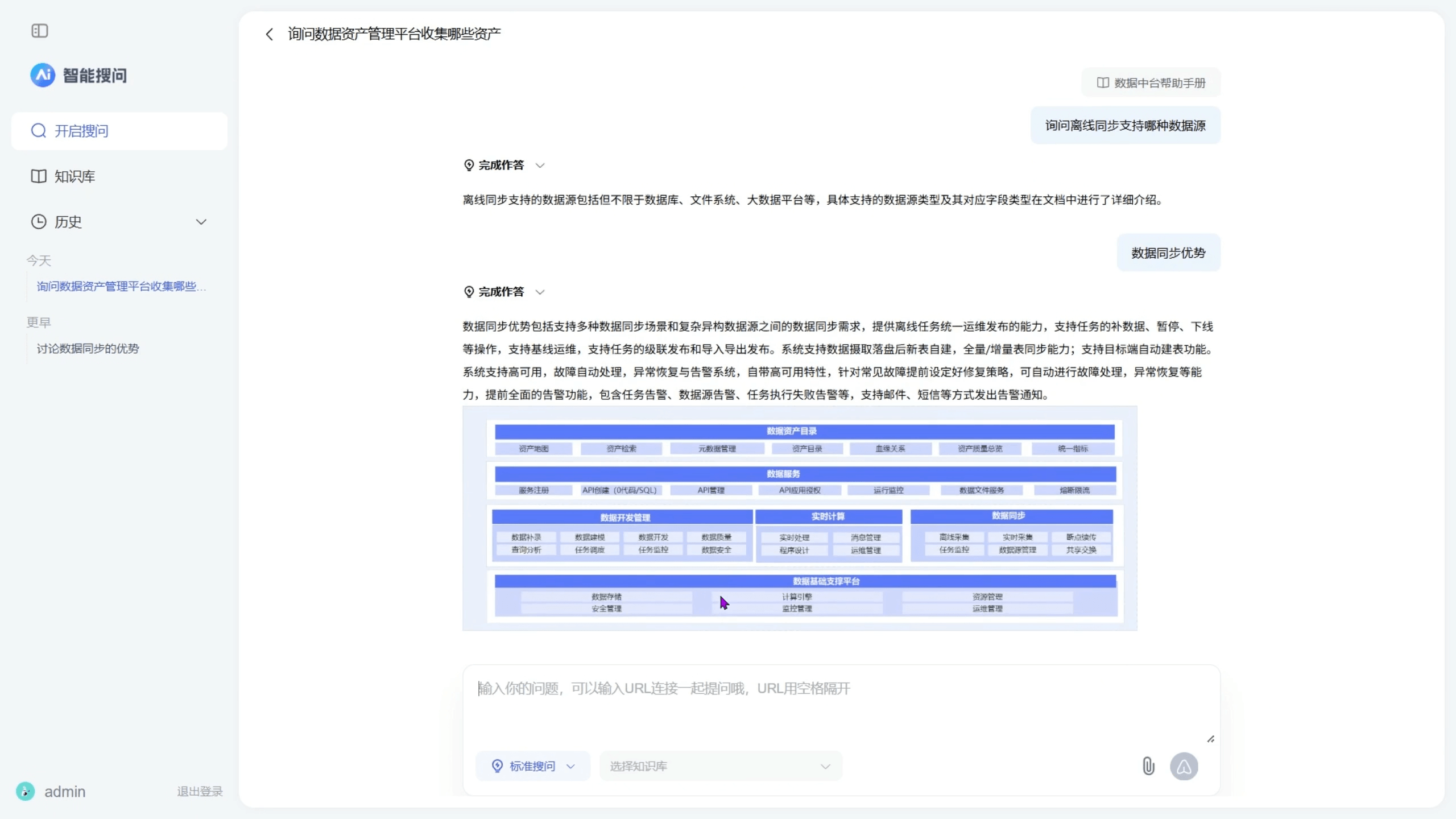Click the paperclip attachment icon

pos(1148,766)
